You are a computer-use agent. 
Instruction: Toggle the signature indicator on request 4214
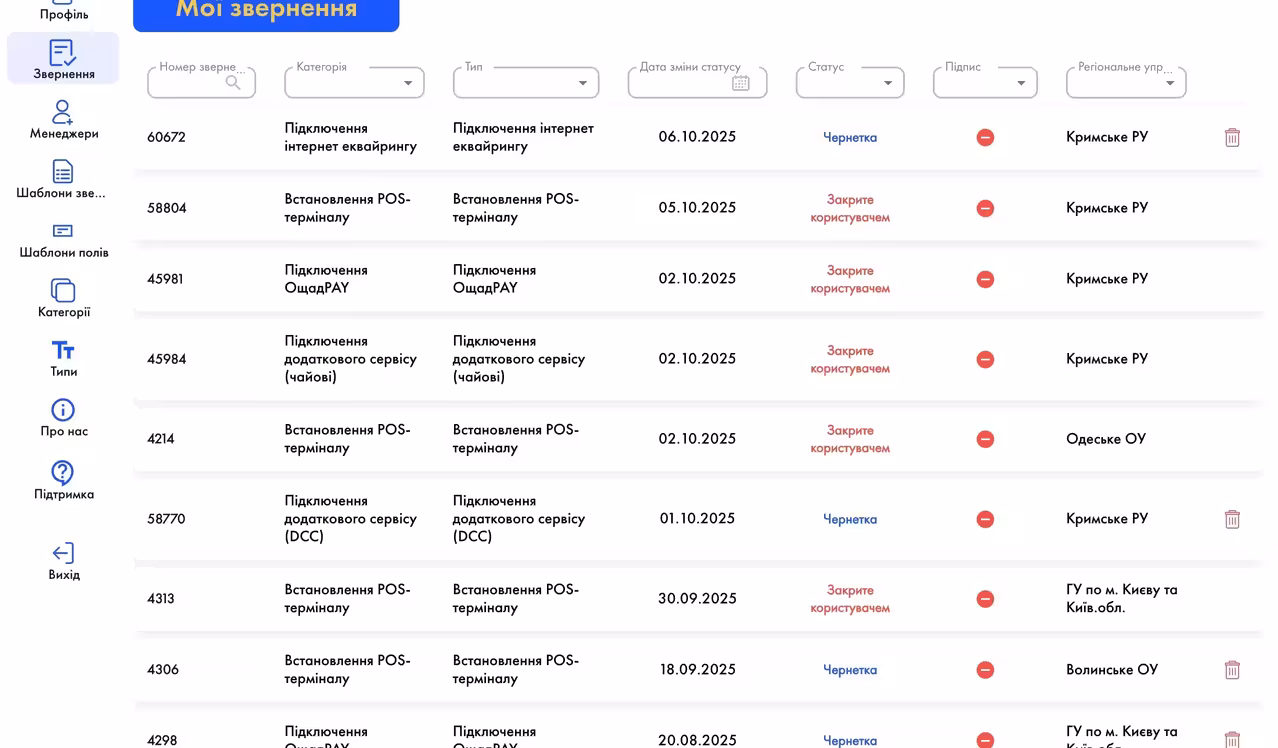(985, 439)
